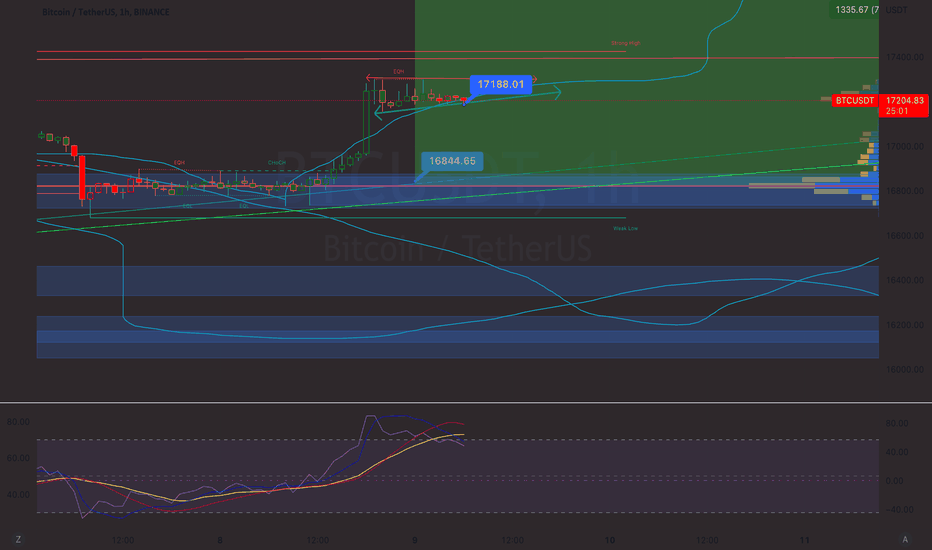Click 12:00 label between dates 10 and 11
This screenshot has height=550, width=932.
[707, 540]
